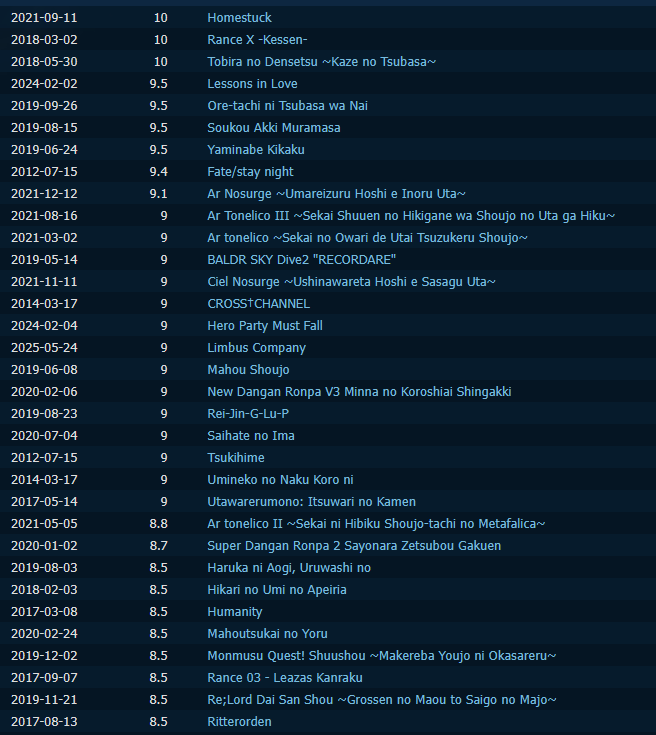Open the Homestuck link

click(x=239, y=18)
